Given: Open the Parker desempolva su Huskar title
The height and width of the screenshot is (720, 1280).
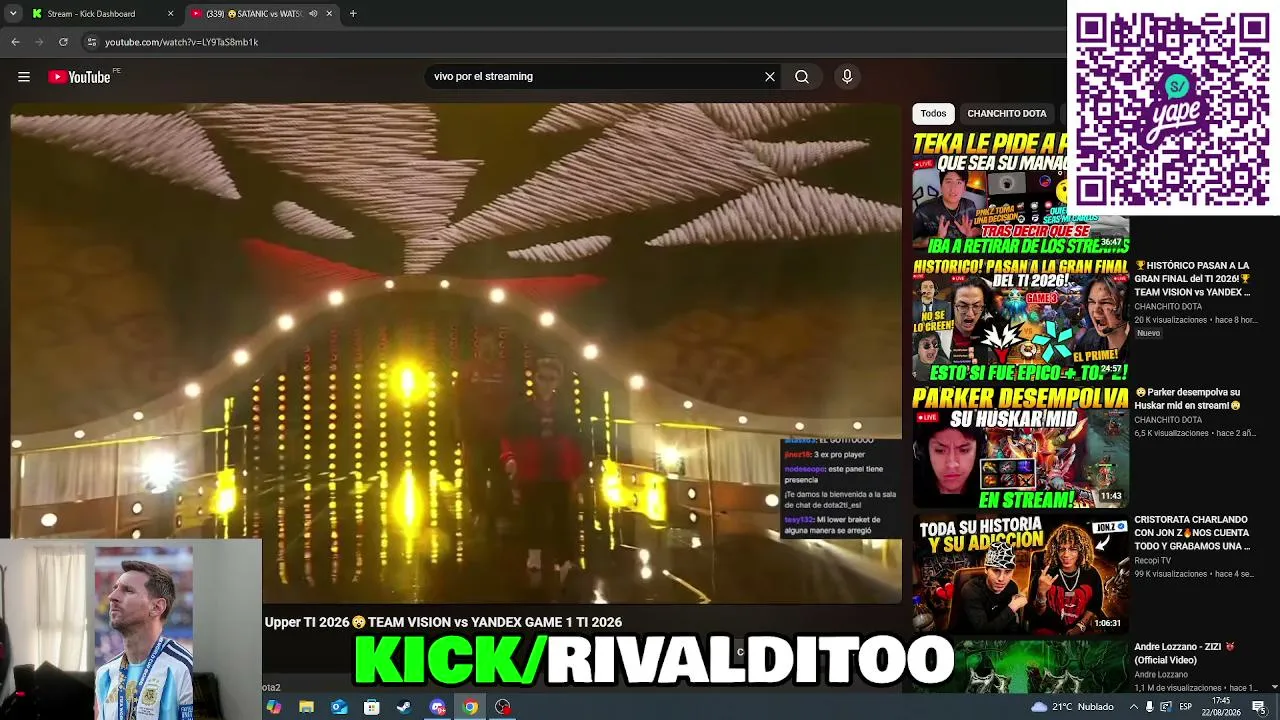Looking at the screenshot, I should point(1188,399).
